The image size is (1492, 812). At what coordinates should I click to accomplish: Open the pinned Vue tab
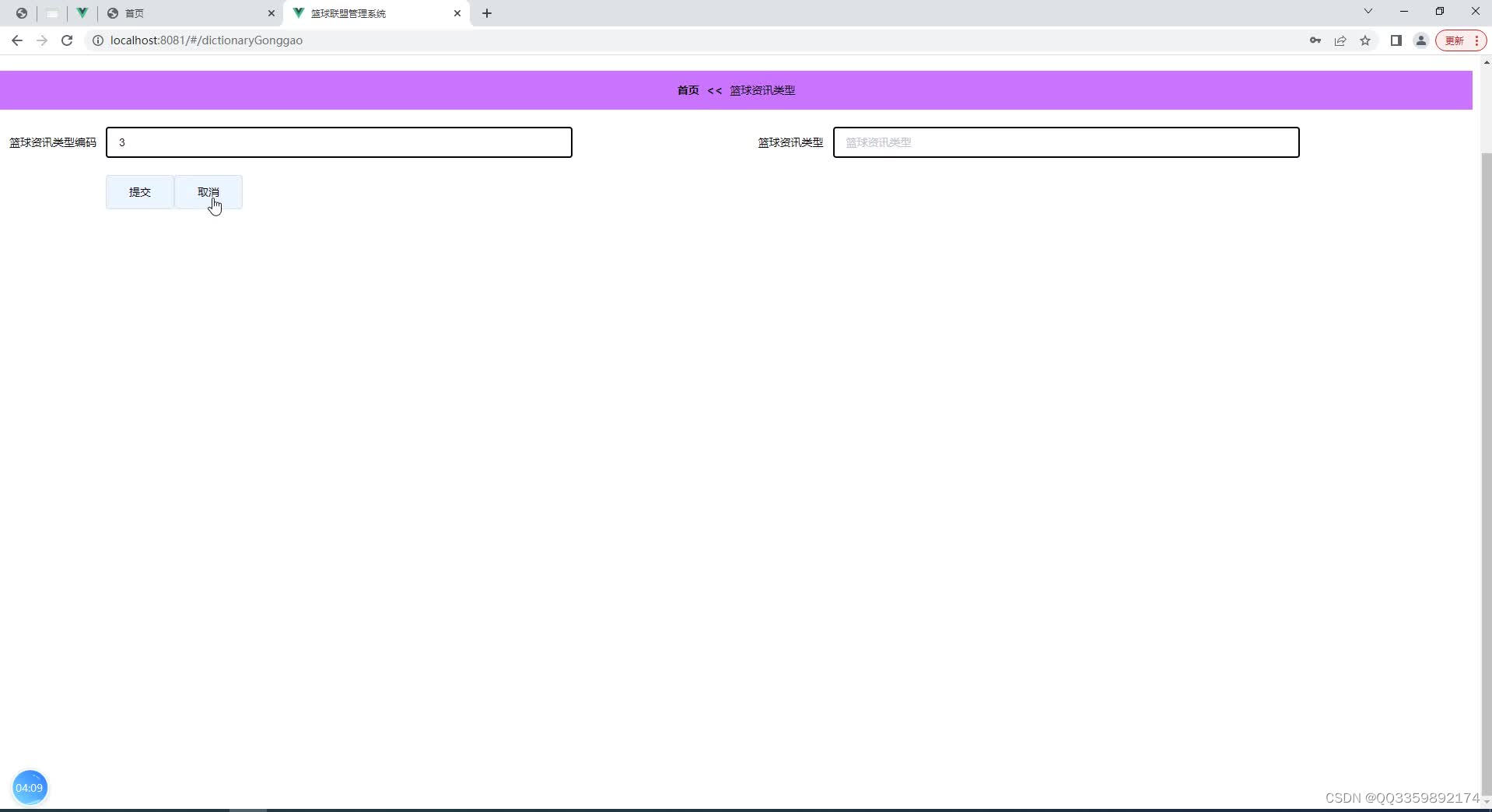coord(82,13)
